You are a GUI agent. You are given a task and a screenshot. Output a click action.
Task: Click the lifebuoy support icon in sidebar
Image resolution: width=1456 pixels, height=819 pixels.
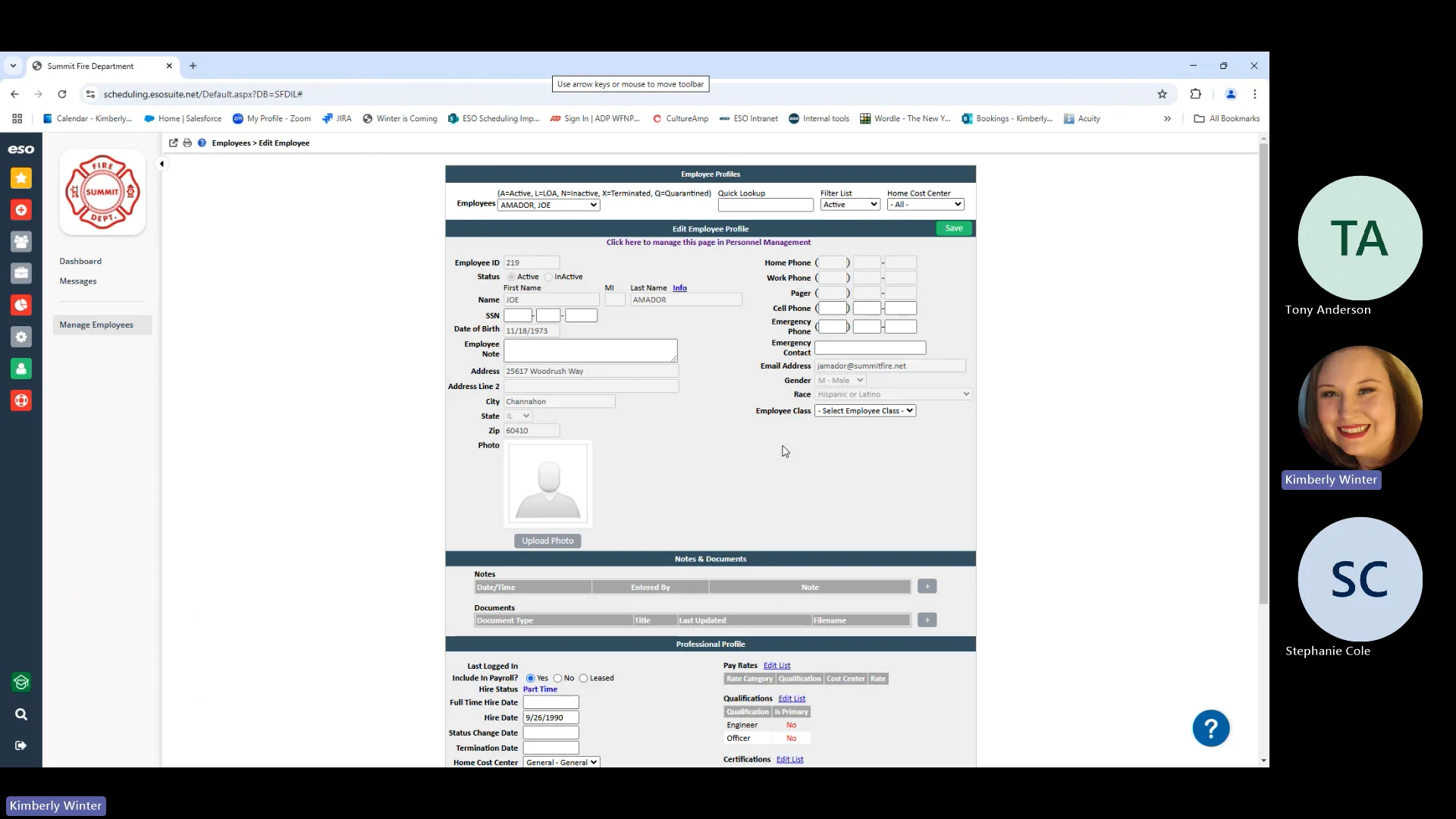pyautogui.click(x=21, y=400)
